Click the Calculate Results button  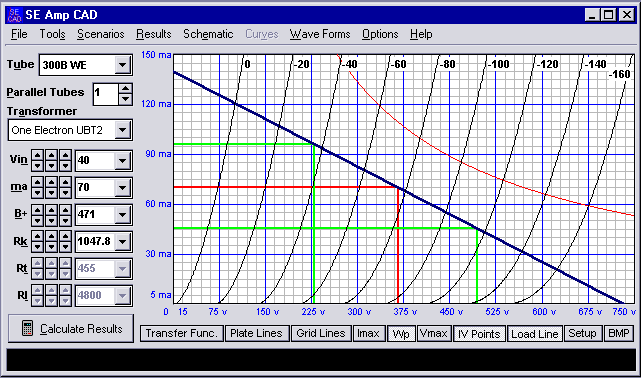(x=71, y=329)
